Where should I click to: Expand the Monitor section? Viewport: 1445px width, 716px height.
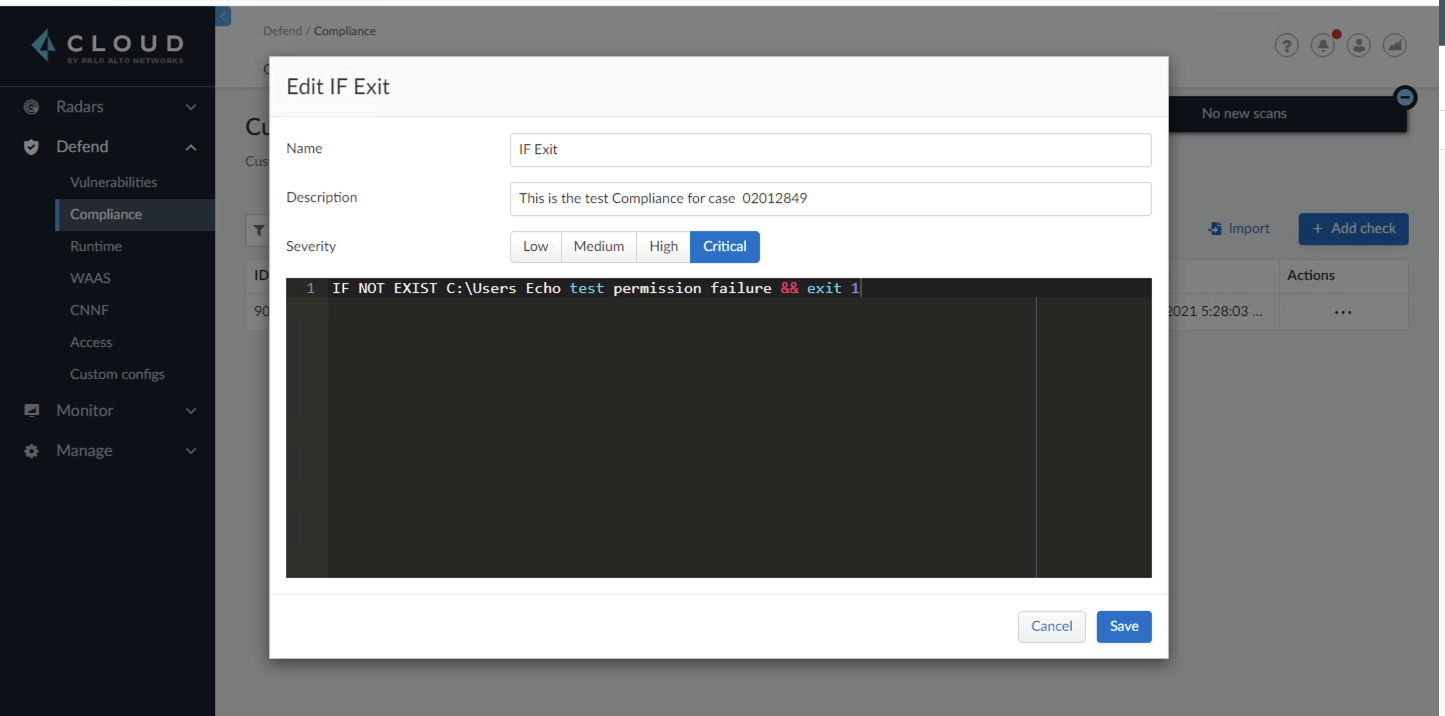point(190,410)
